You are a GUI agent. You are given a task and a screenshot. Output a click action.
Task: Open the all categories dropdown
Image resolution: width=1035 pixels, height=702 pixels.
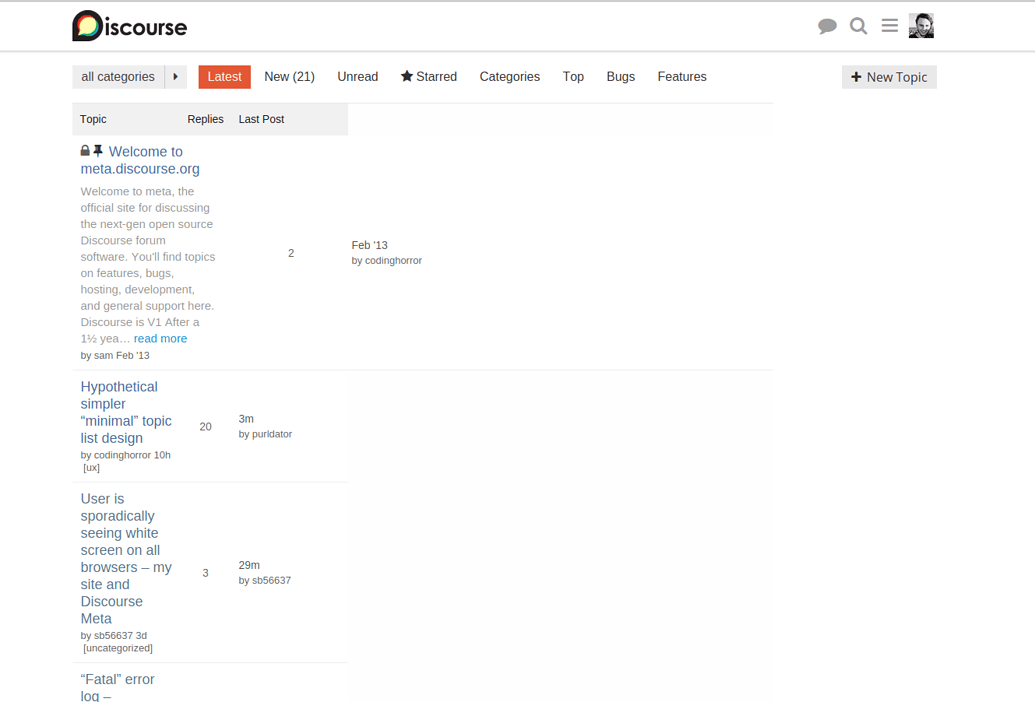[x=118, y=77]
